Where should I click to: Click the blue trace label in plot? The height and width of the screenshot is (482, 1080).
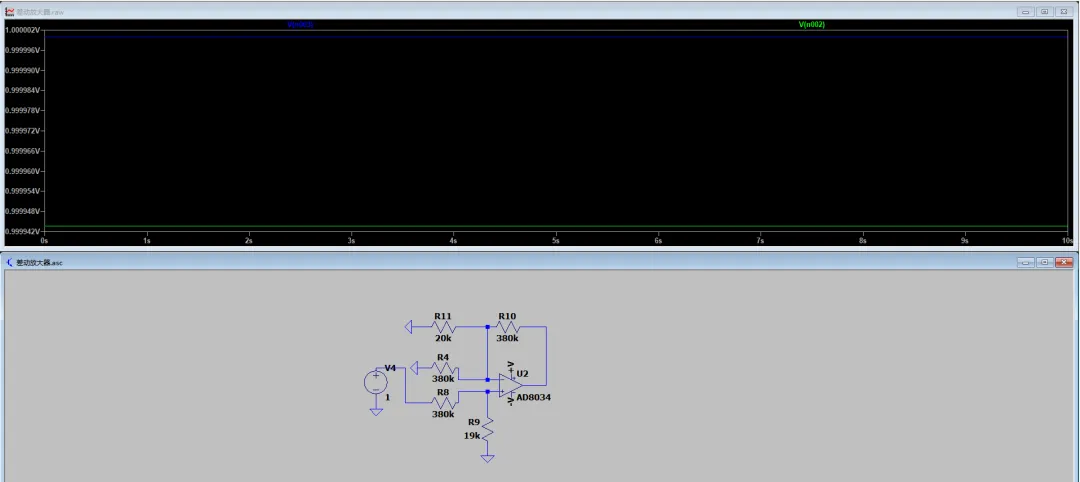(300, 24)
